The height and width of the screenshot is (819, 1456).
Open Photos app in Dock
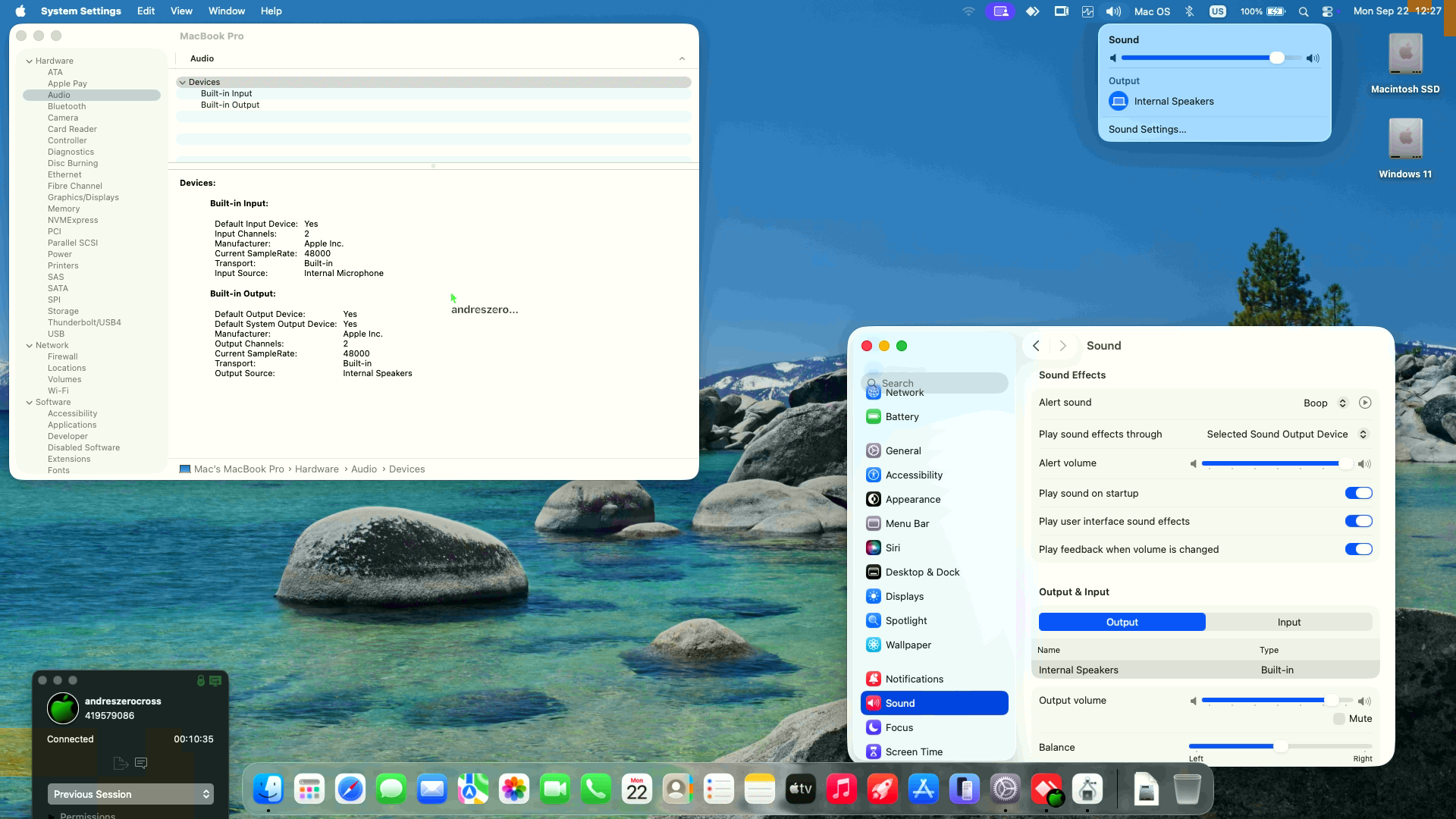[x=514, y=789]
